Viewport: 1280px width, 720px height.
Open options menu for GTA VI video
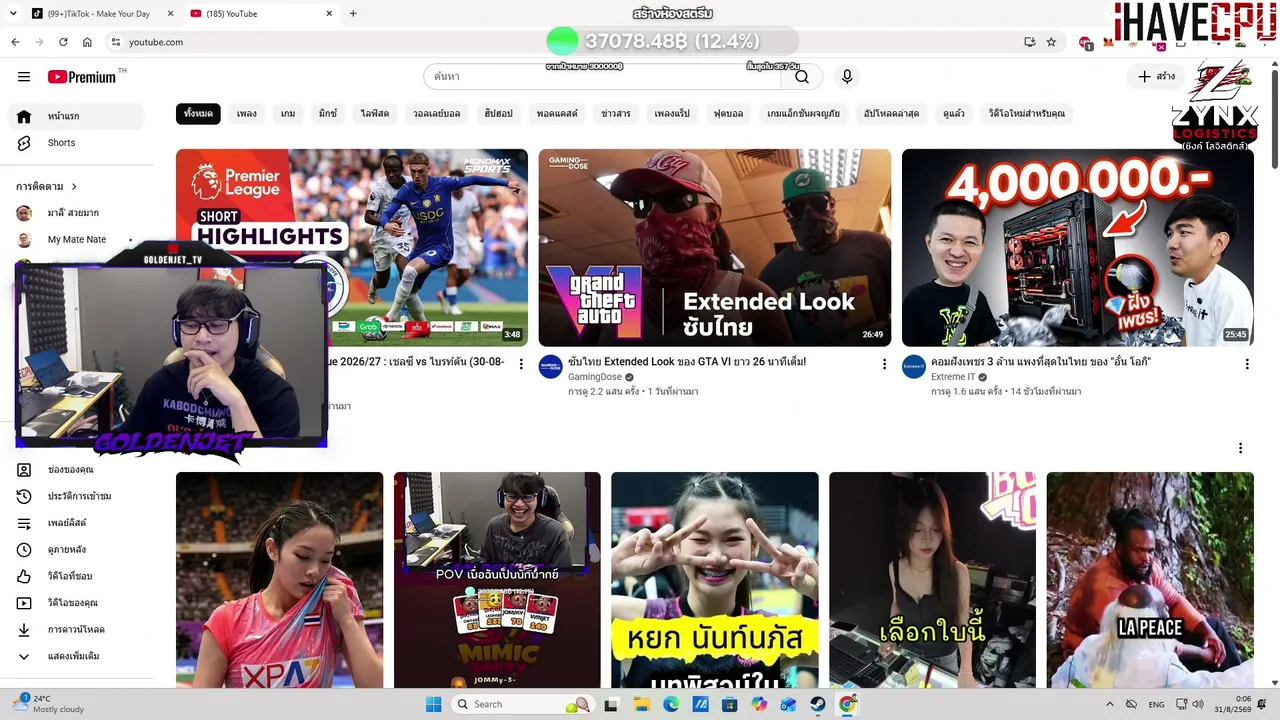click(x=884, y=364)
